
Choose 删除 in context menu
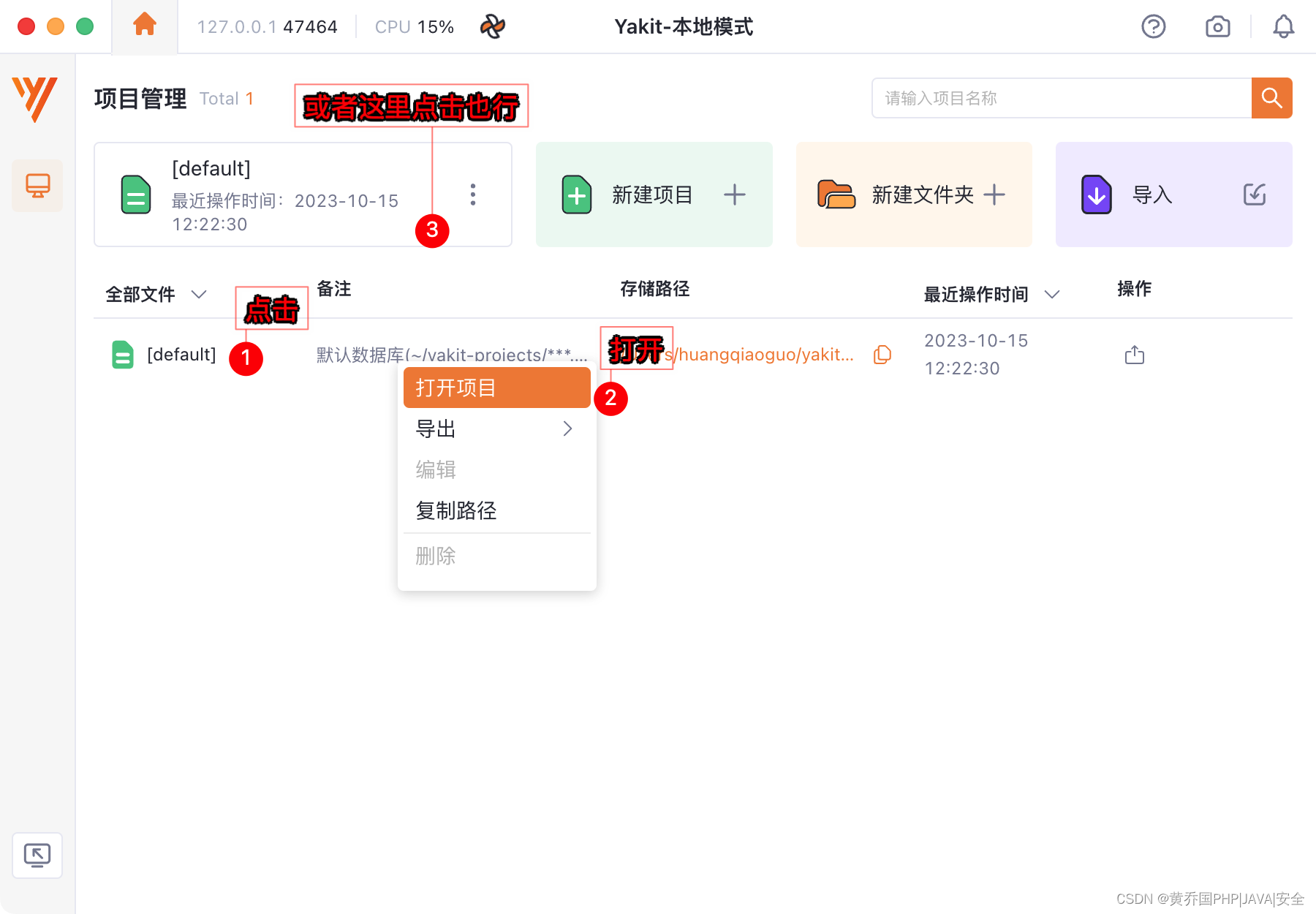point(497,556)
